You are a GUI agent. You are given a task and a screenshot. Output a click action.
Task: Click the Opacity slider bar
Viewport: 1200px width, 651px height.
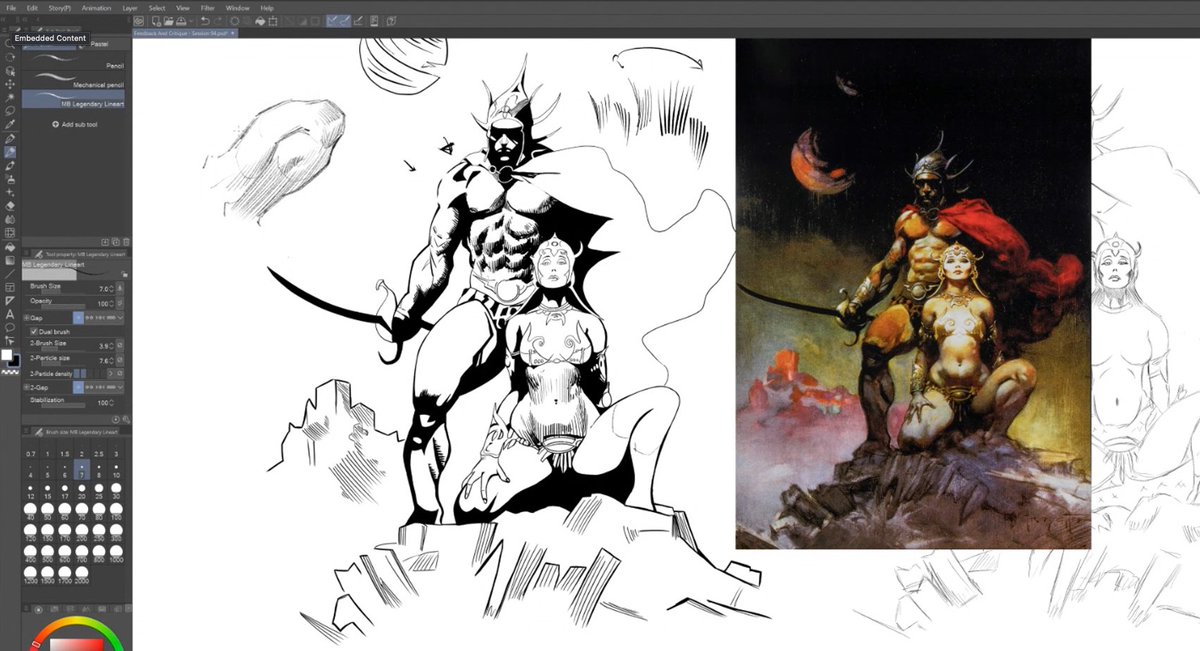[x=63, y=307]
